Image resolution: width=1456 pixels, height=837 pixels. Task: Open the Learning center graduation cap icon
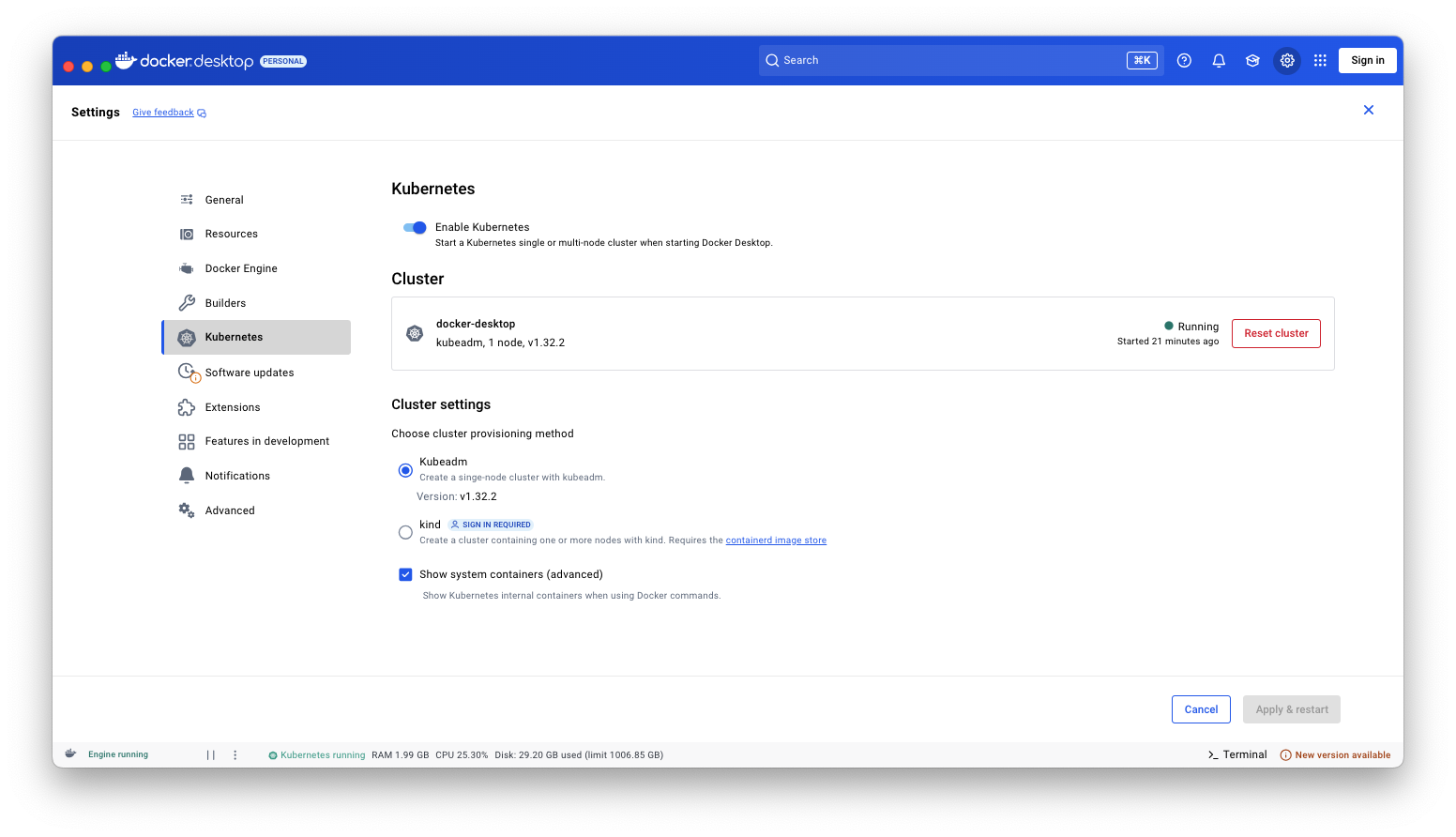(1252, 60)
